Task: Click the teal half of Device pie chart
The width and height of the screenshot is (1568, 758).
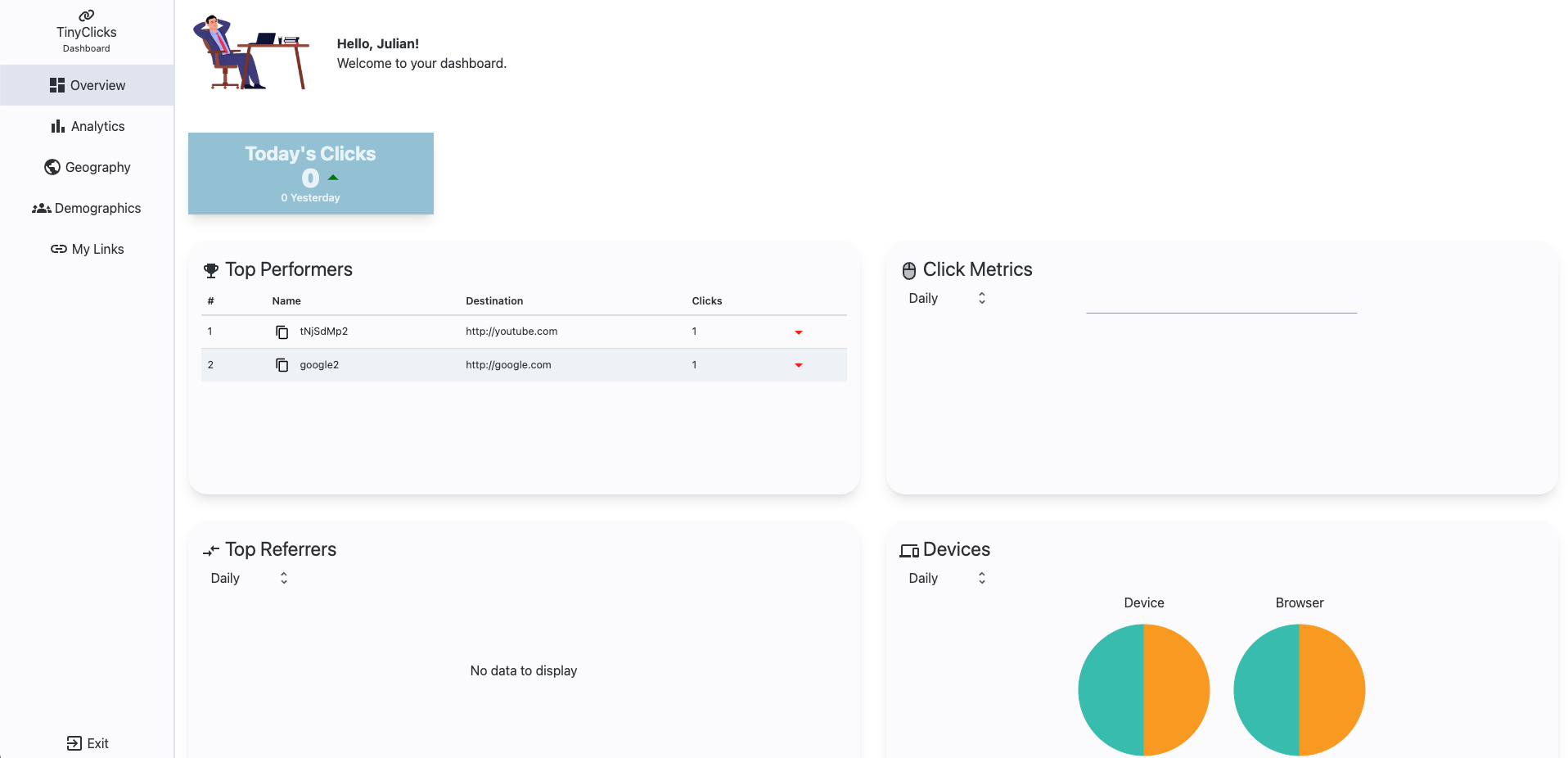Action: click(1111, 690)
